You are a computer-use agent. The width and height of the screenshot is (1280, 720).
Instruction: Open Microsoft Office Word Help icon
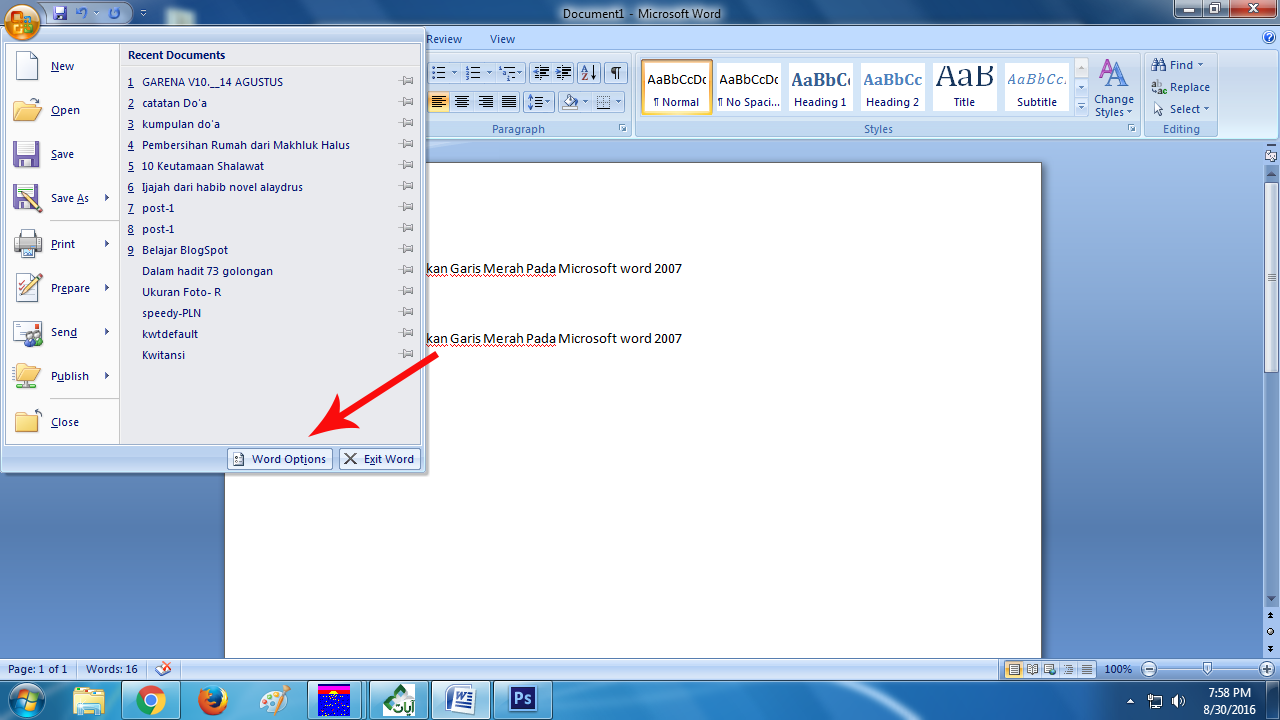(x=1269, y=39)
